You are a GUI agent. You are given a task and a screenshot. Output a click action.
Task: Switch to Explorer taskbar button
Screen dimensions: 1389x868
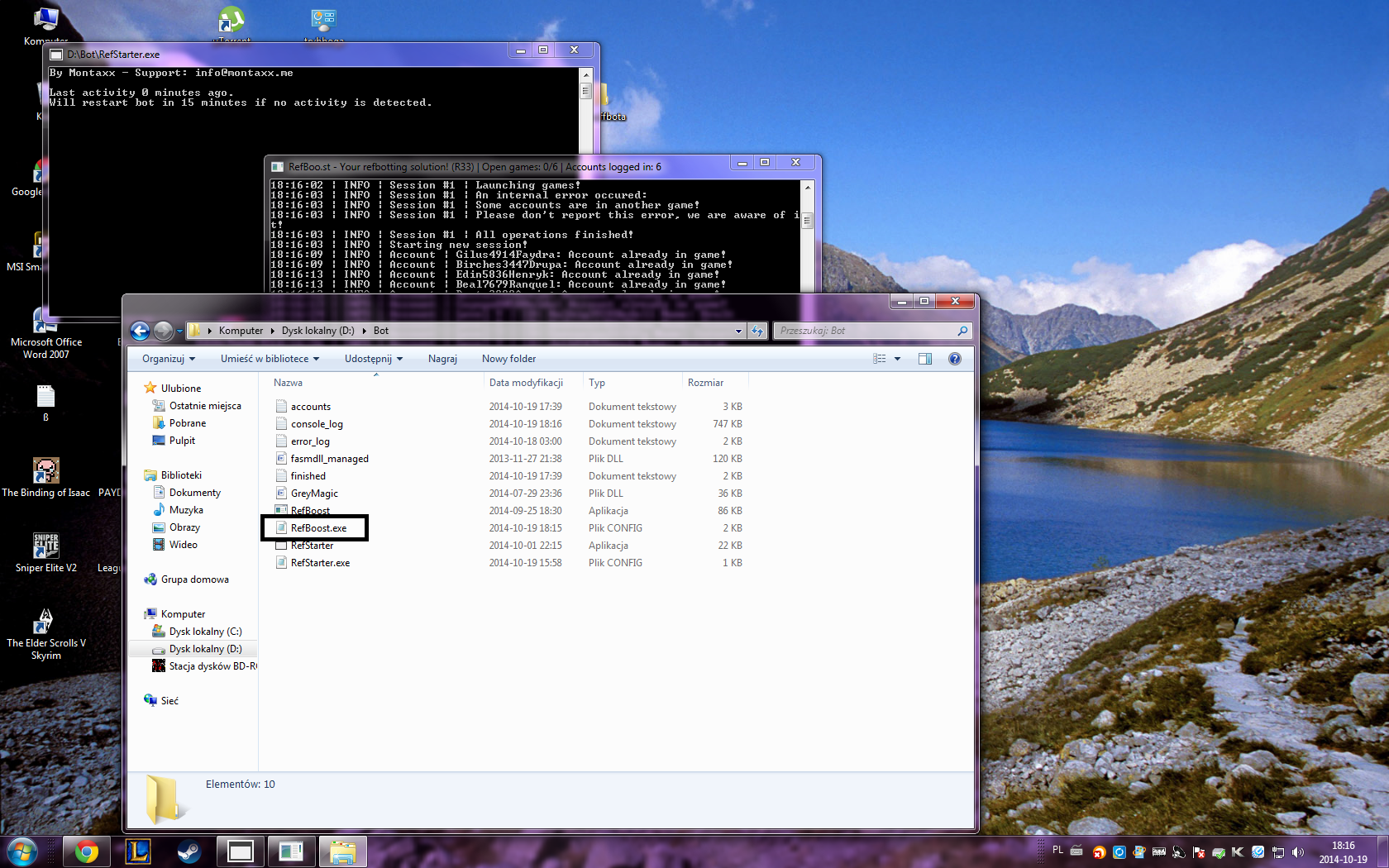pyautogui.click(x=342, y=851)
